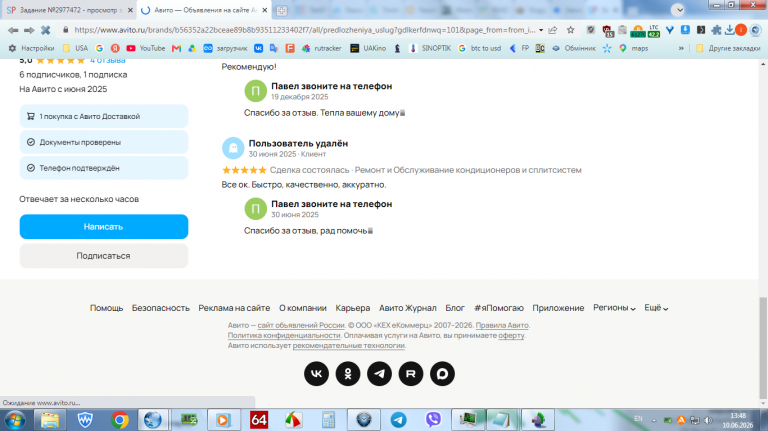Open Telegram from the taskbar
This screenshot has height=431, width=768.
click(398, 420)
